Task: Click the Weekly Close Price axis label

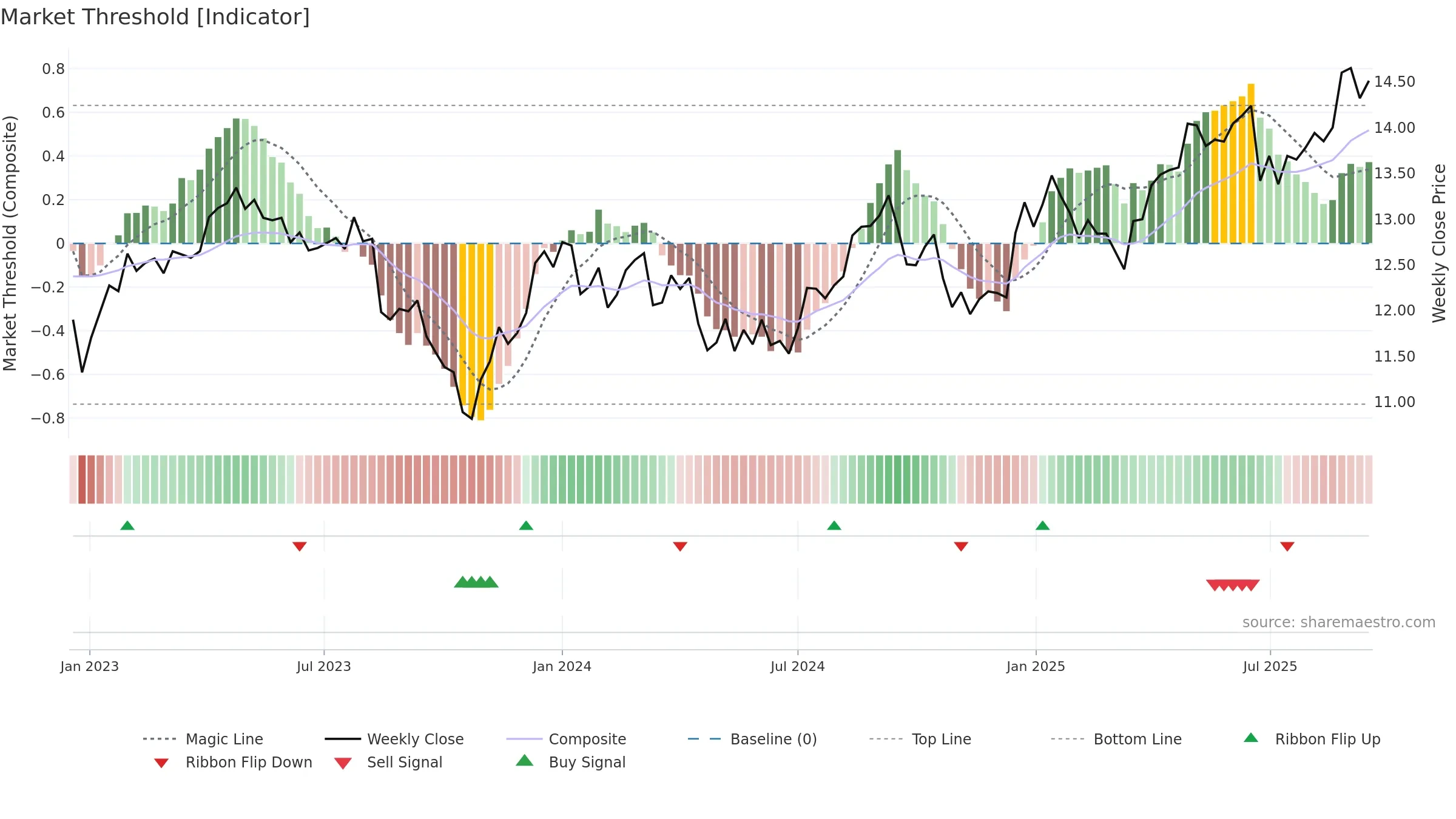Action: (1439, 243)
